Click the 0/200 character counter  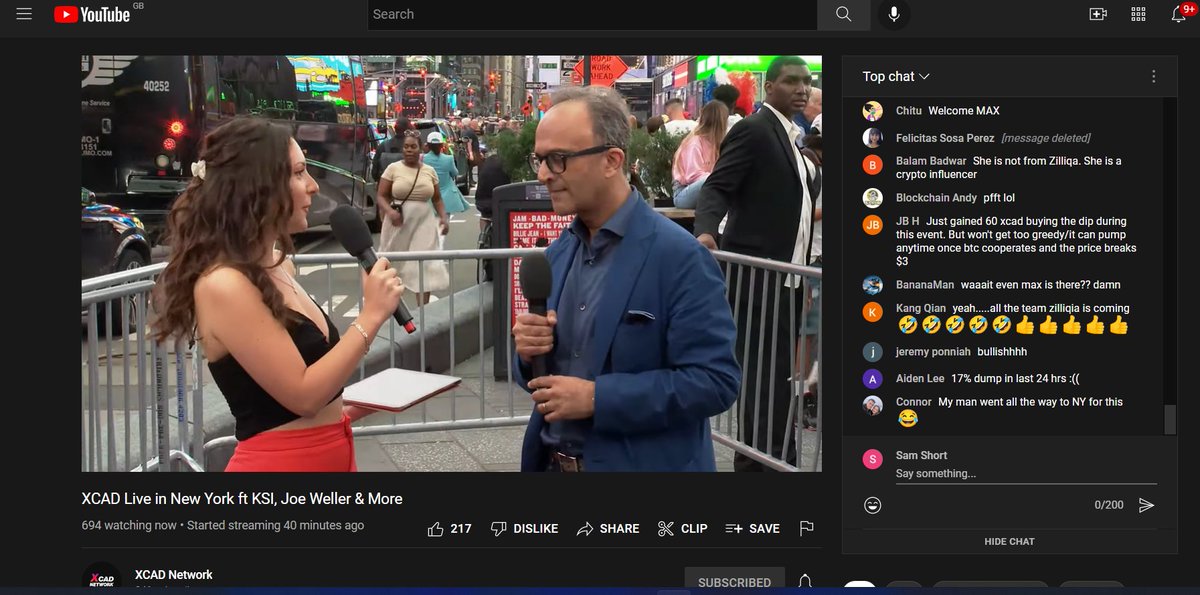tap(1109, 505)
